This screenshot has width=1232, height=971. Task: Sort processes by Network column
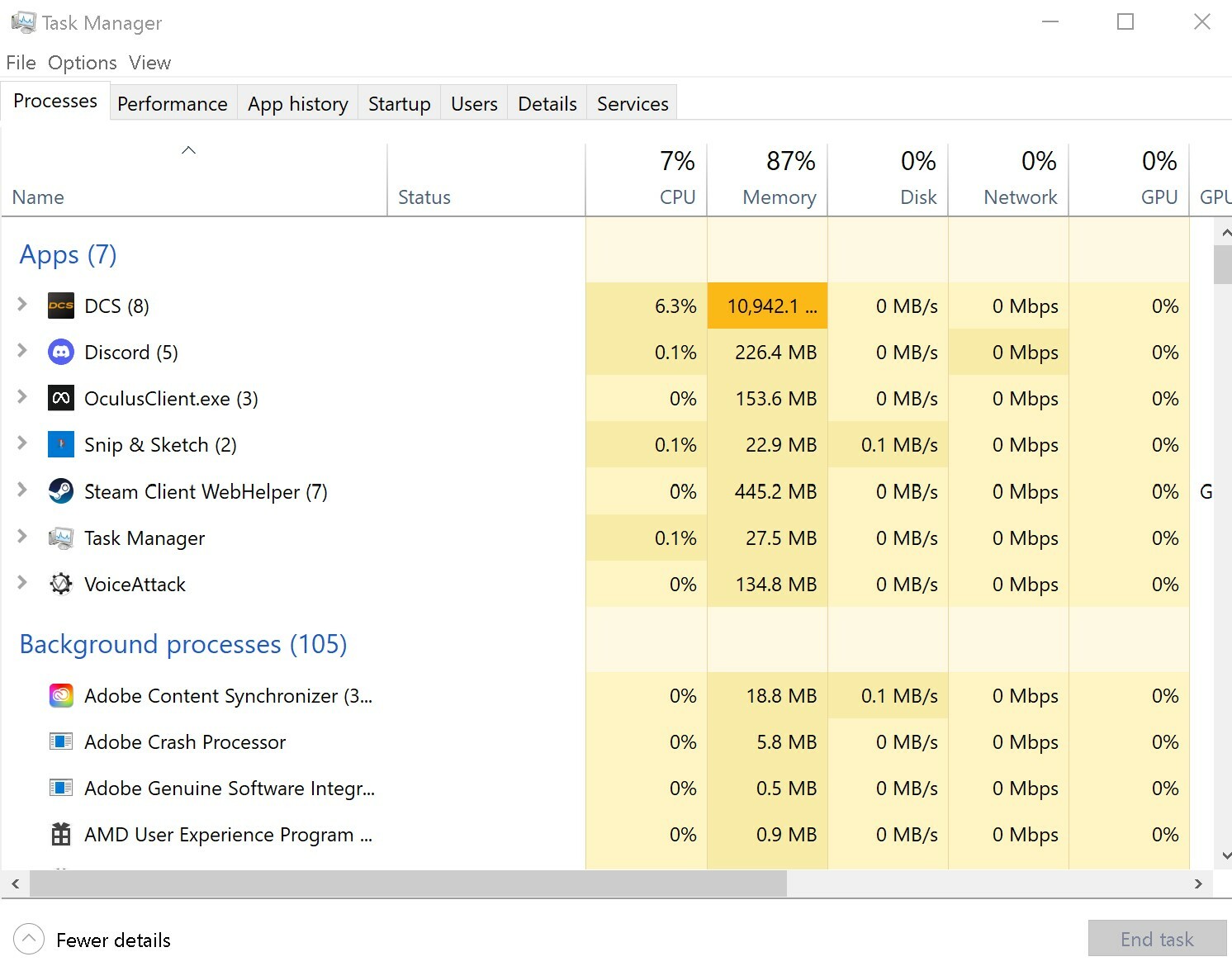(x=1008, y=179)
